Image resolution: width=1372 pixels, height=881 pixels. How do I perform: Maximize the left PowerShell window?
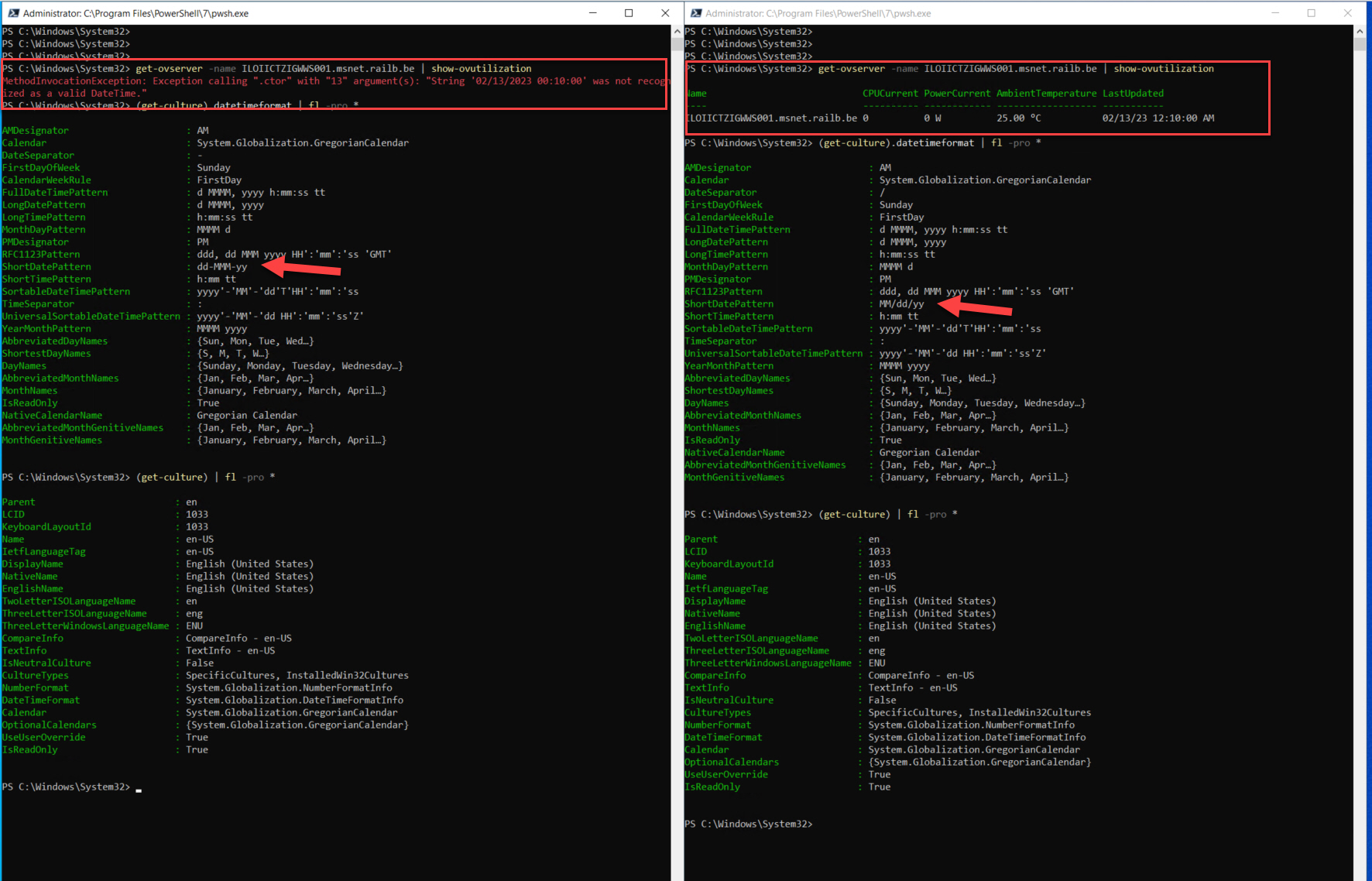(x=629, y=12)
